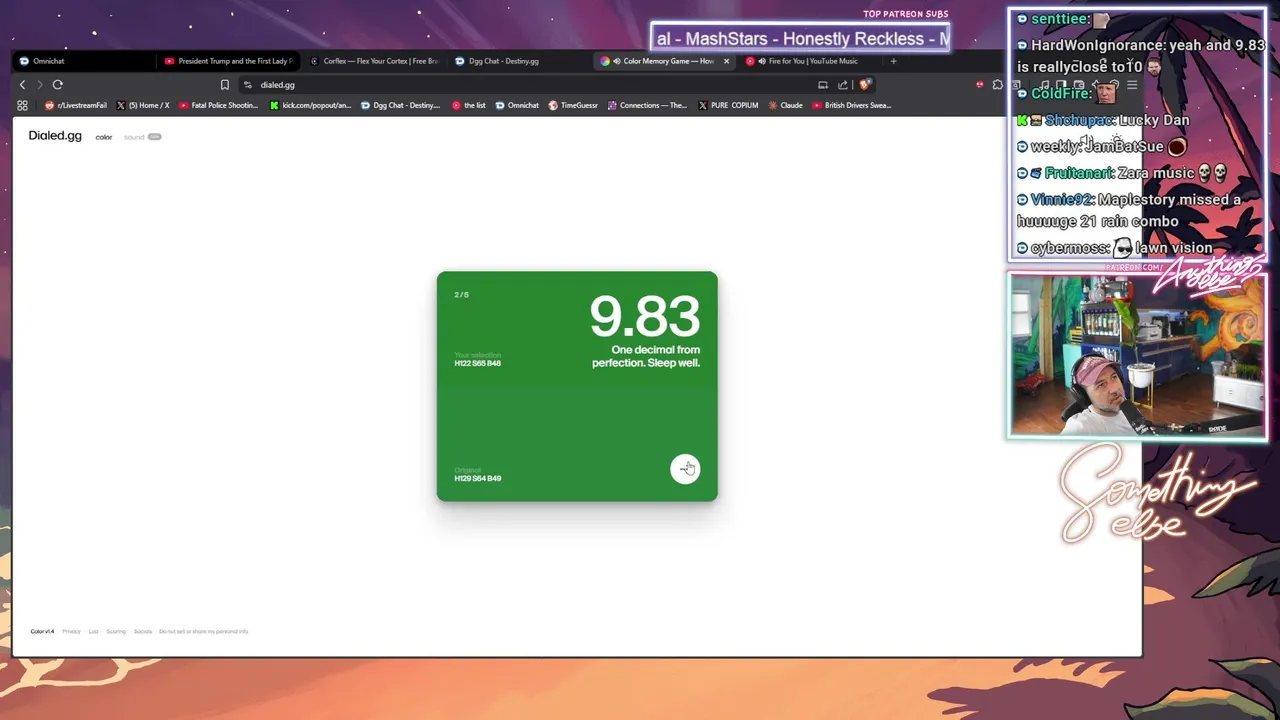
Task: Open the PURE COPIUM bookmark
Action: pos(728,105)
